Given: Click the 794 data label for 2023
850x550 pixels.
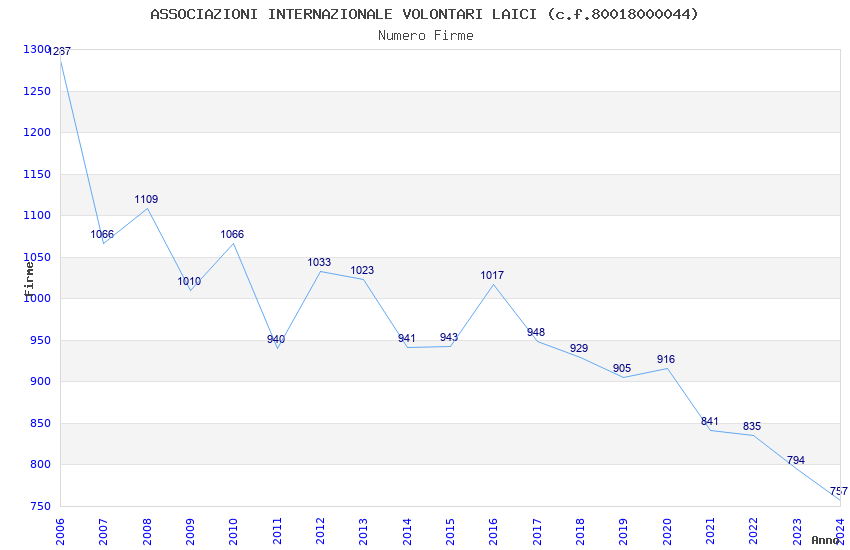Looking at the screenshot, I should point(796,460).
